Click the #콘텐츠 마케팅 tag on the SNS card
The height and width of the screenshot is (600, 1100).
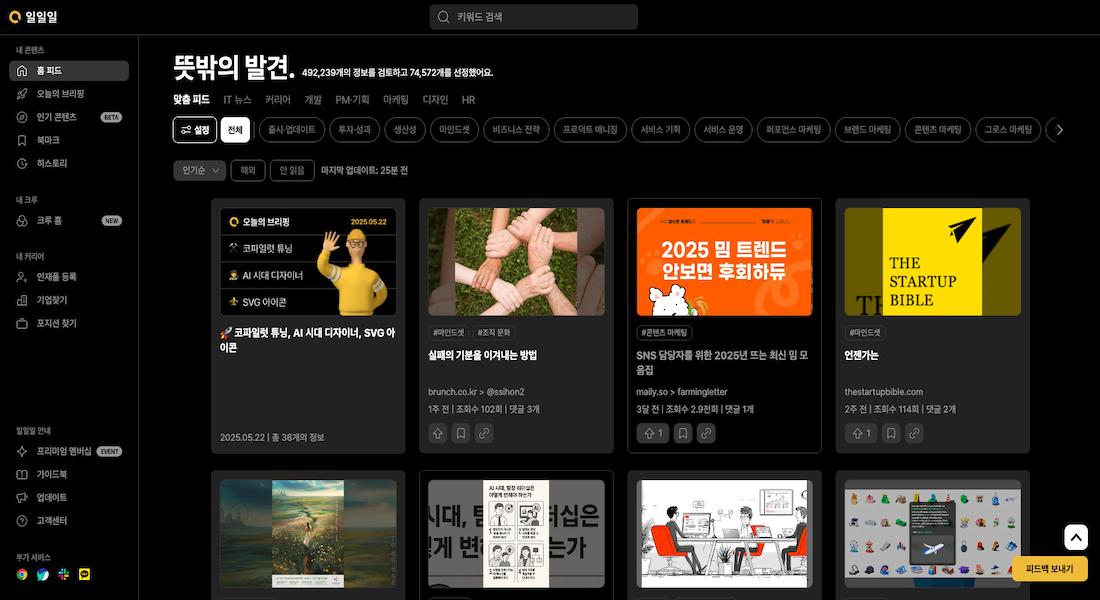pyautogui.click(x=664, y=333)
